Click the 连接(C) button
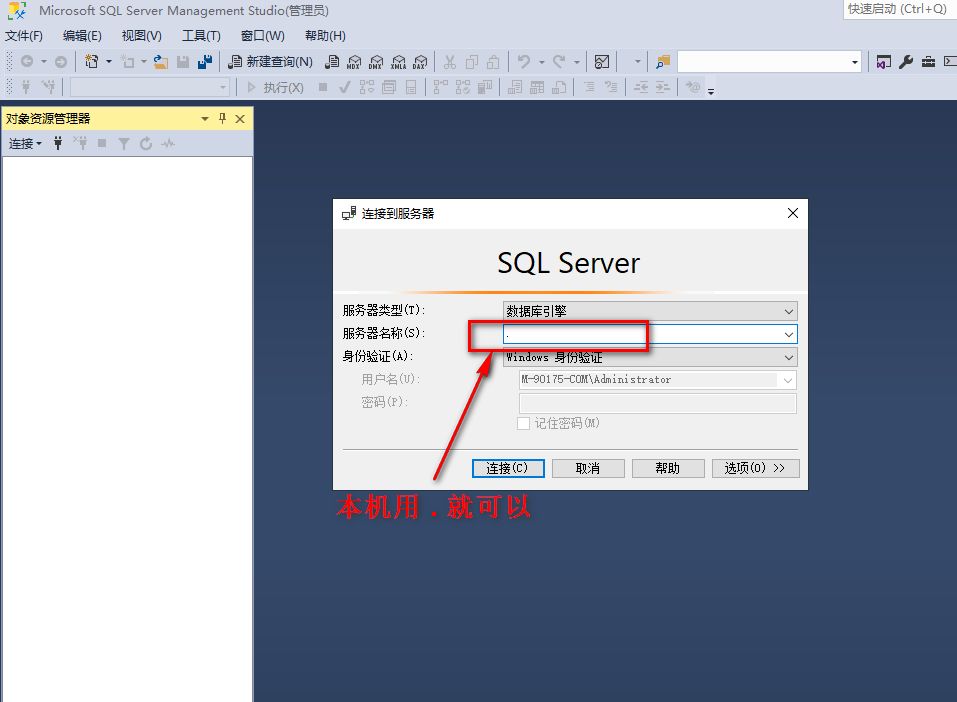The width and height of the screenshot is (957, 702). (508, 468)
